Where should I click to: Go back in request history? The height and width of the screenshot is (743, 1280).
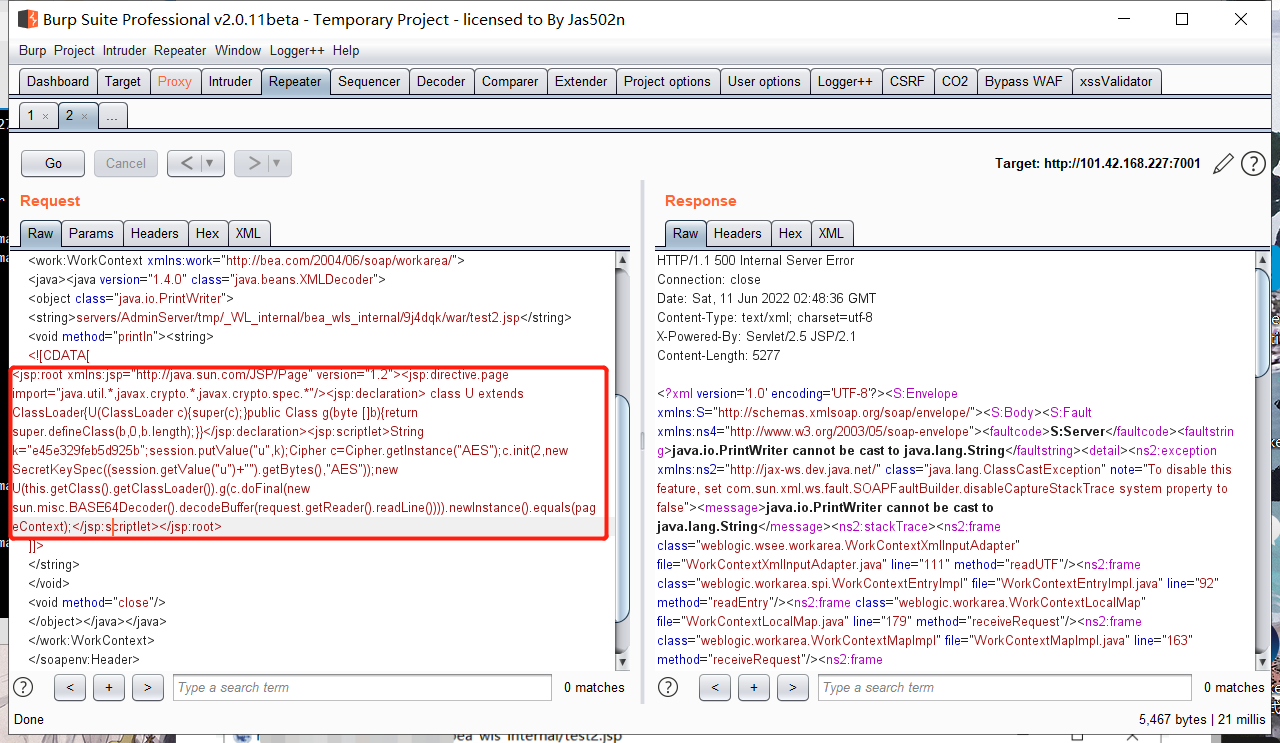tap(184, 163)
